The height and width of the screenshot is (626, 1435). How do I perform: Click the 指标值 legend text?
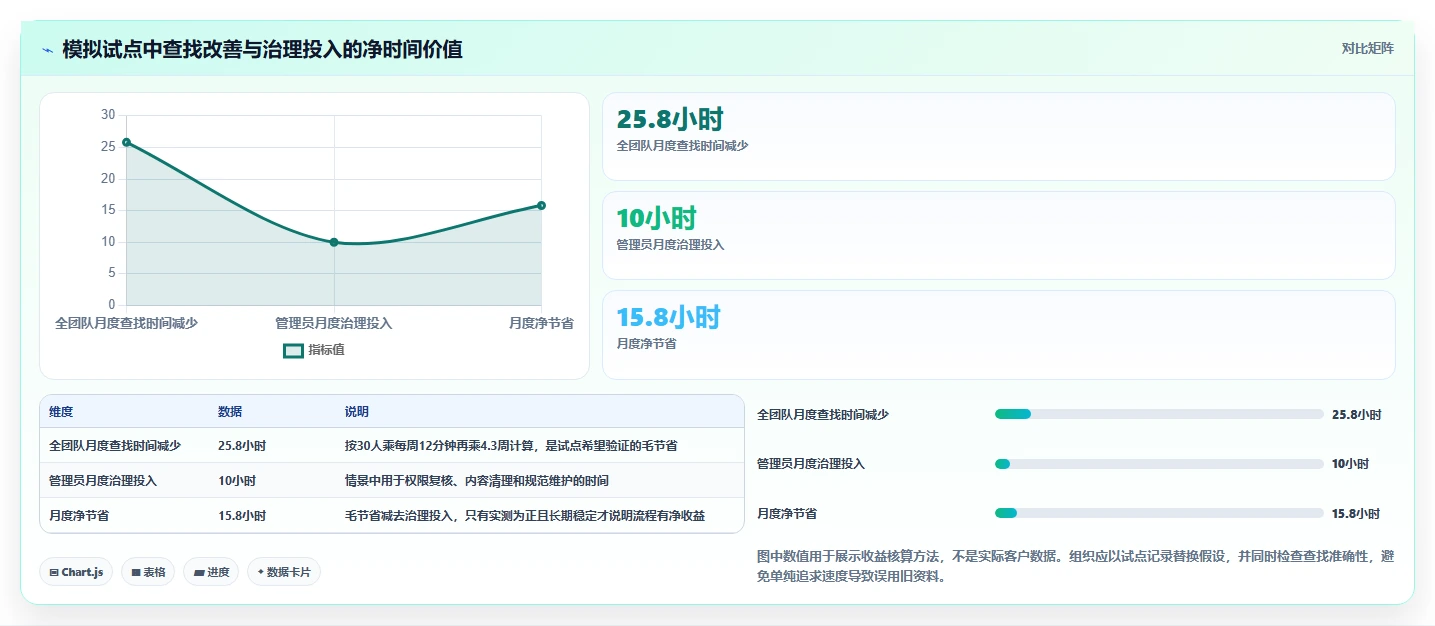click(x=326, y=350)
